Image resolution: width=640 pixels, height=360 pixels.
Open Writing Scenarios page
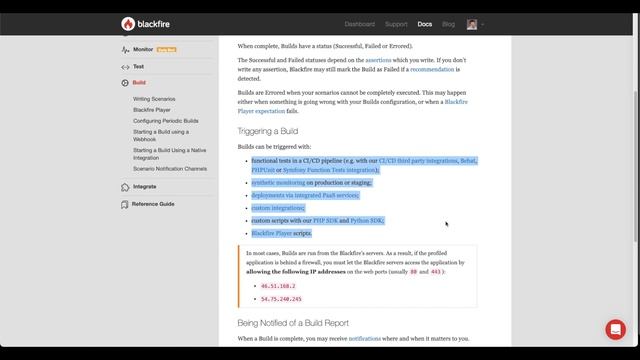154,99
